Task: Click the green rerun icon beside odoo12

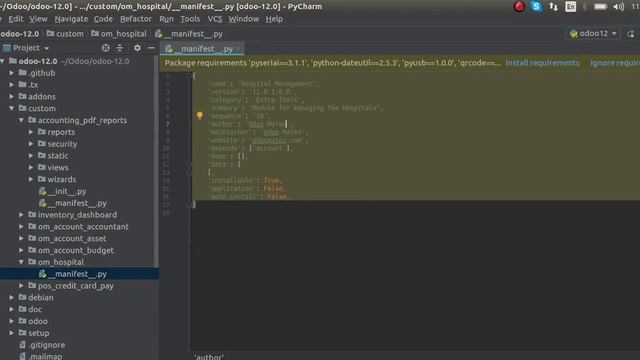Action: point(631,34)
